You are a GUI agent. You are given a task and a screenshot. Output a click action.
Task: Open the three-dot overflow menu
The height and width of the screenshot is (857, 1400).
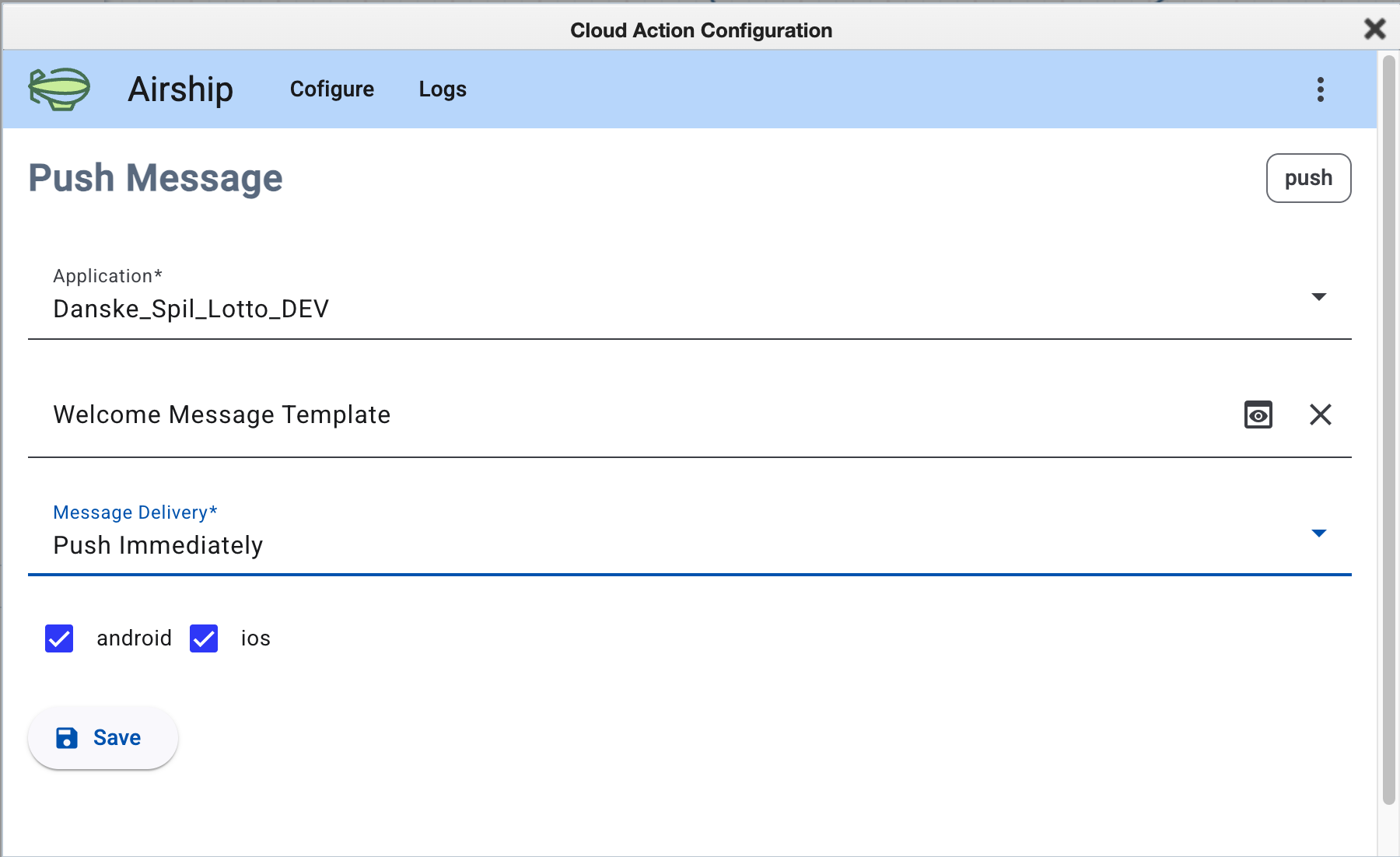tap(1320, 90)
